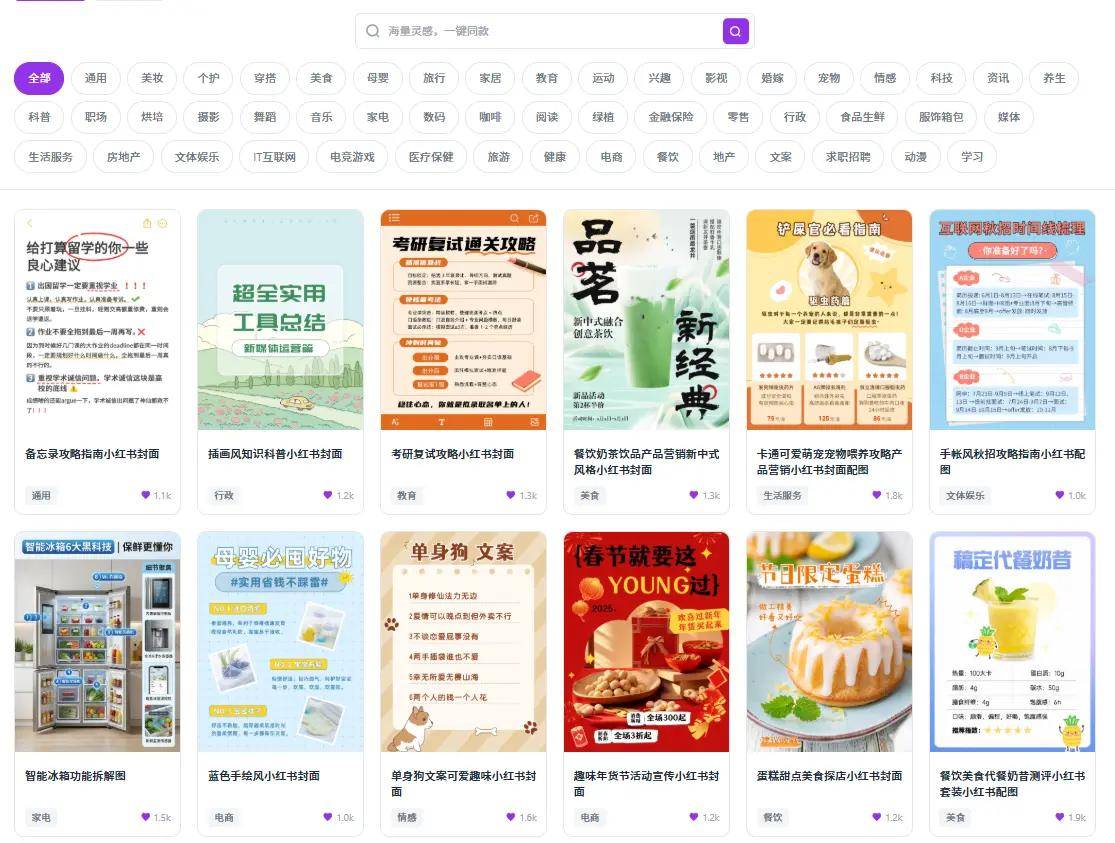
Task: Click the 家电 tag under refrigerator card
Action: coord(41,817)
